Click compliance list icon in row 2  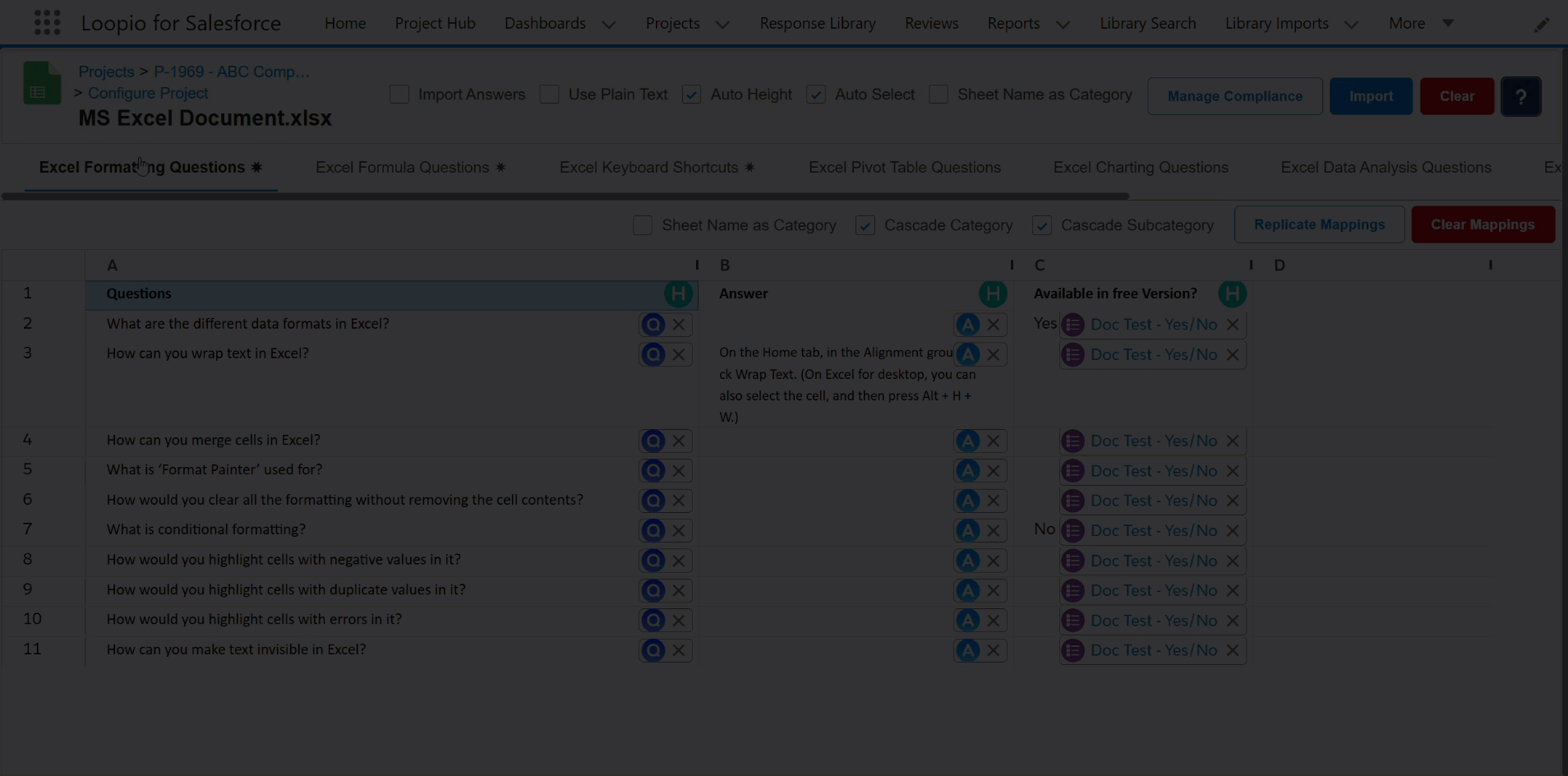point(1072,325)
